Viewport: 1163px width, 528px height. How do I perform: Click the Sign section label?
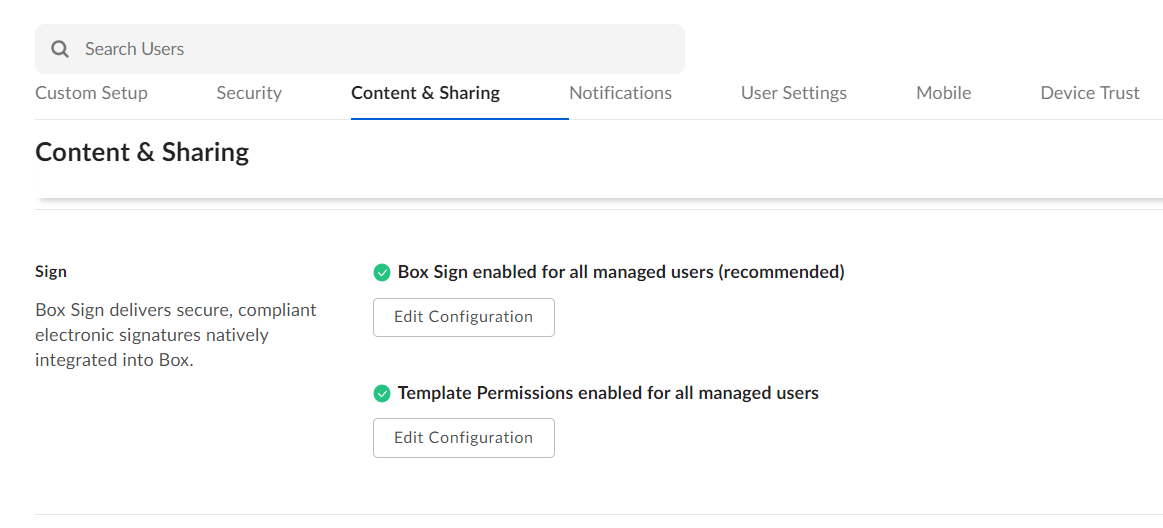(51, 272)
